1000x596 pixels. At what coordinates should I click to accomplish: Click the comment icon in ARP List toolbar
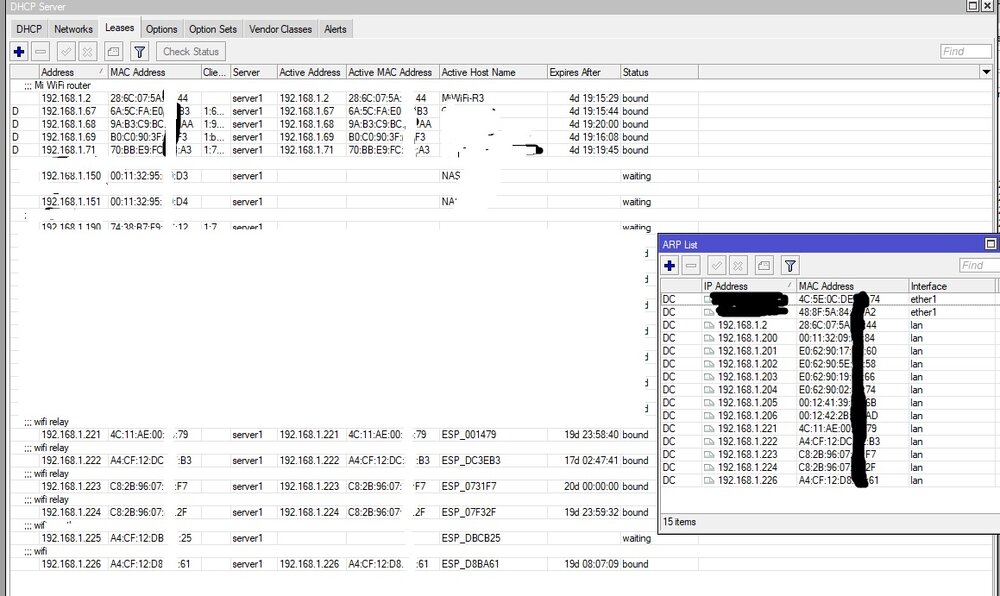tap(763, 265)
